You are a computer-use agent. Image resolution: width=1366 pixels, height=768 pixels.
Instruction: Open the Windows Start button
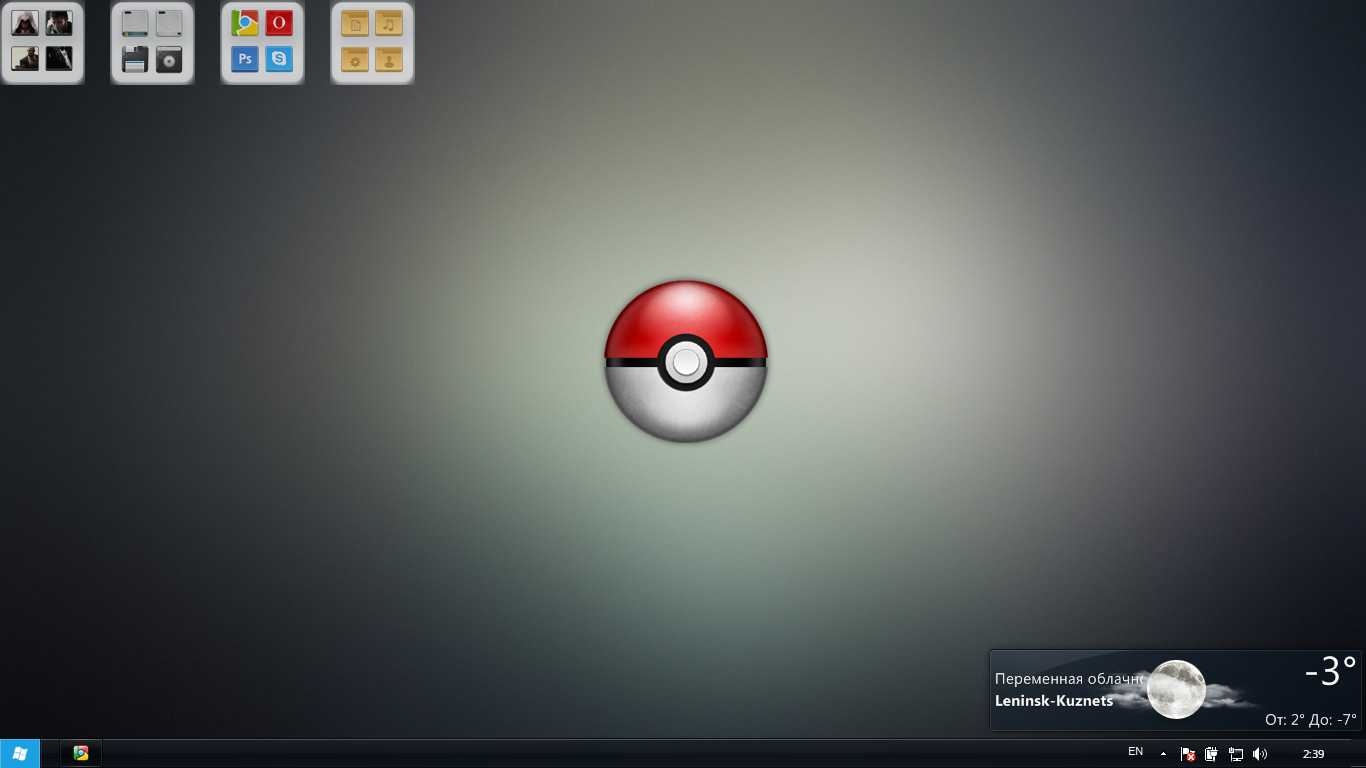[20, 753]
